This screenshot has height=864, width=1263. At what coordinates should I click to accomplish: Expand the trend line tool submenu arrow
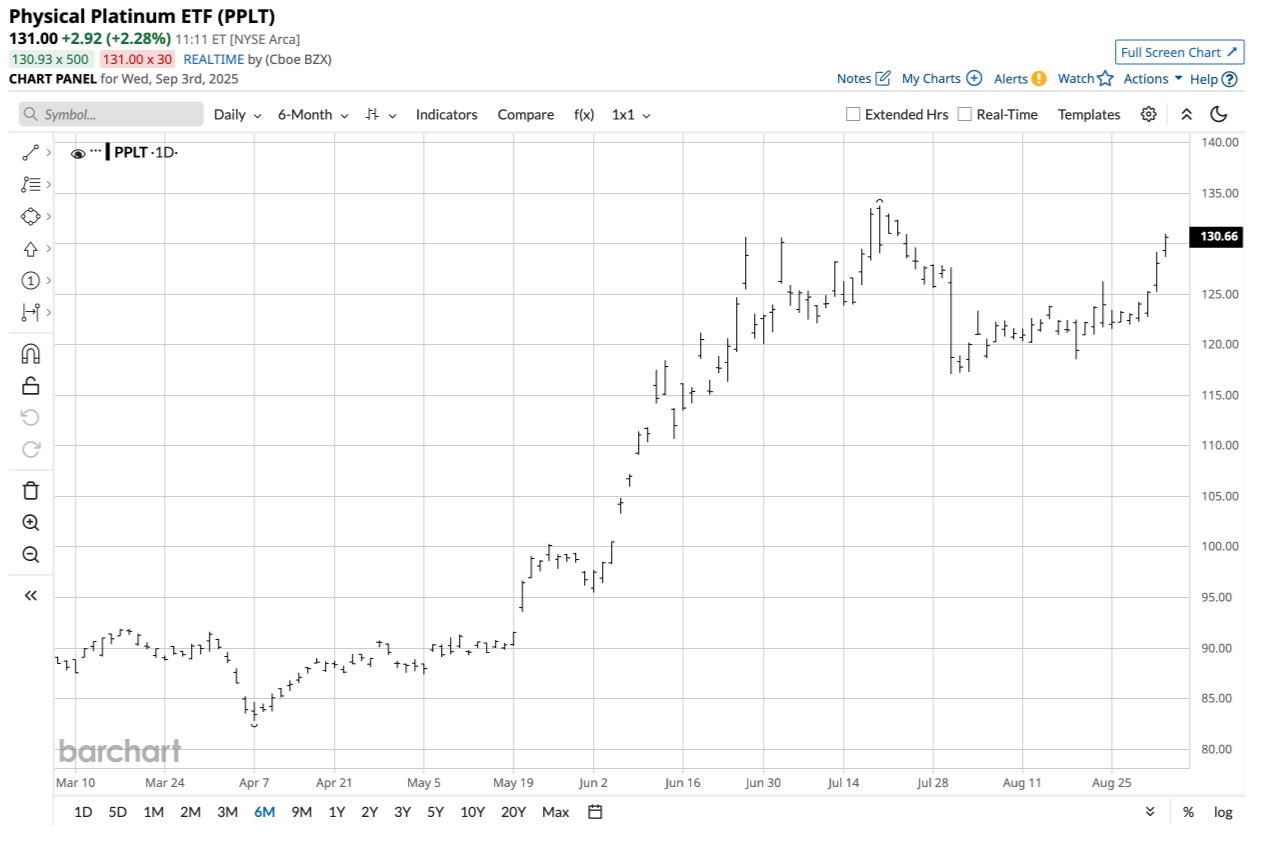click(x=48, y=152)
